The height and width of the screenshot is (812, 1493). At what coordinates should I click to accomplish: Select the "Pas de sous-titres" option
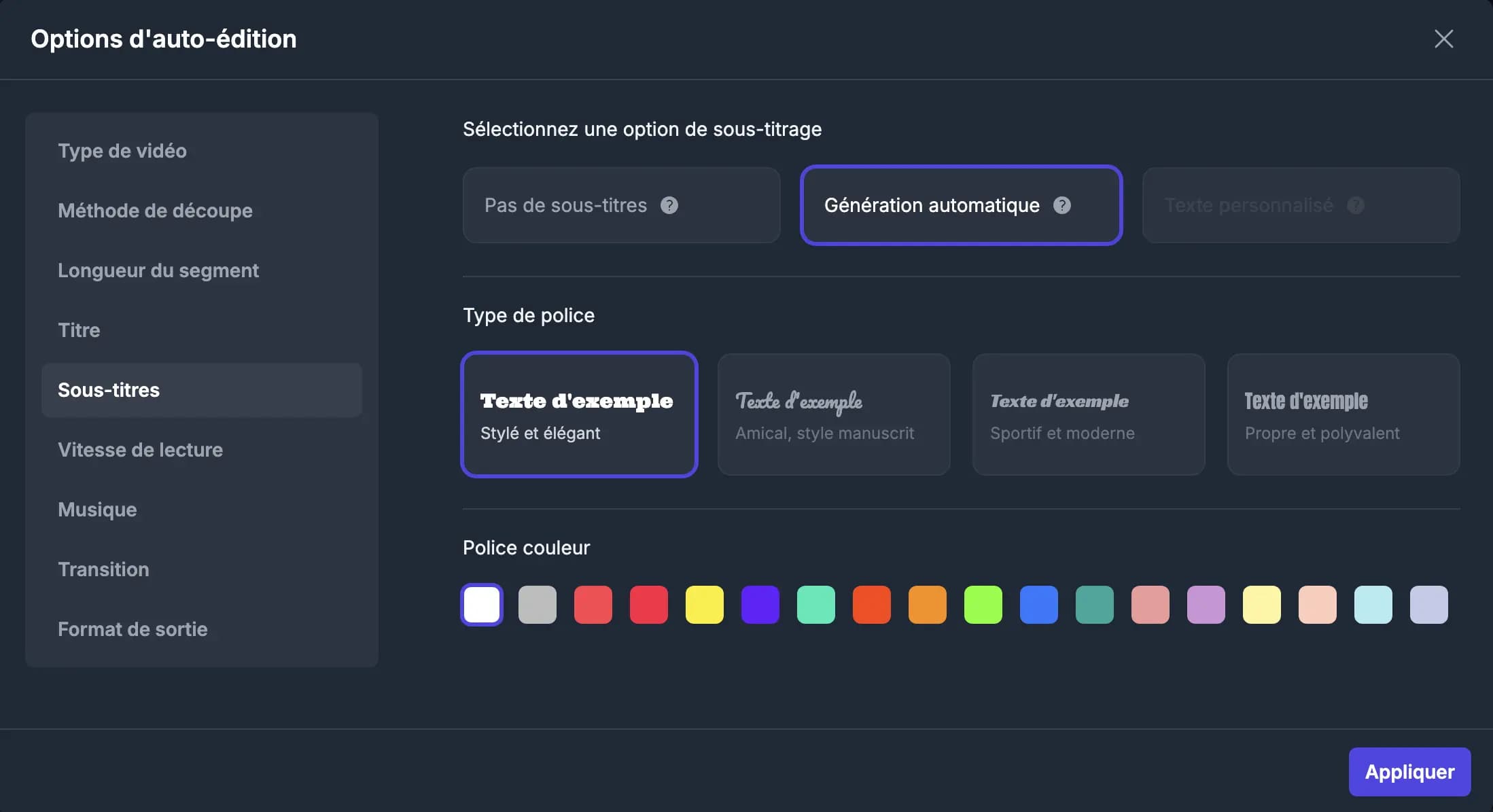coord(598,205)
